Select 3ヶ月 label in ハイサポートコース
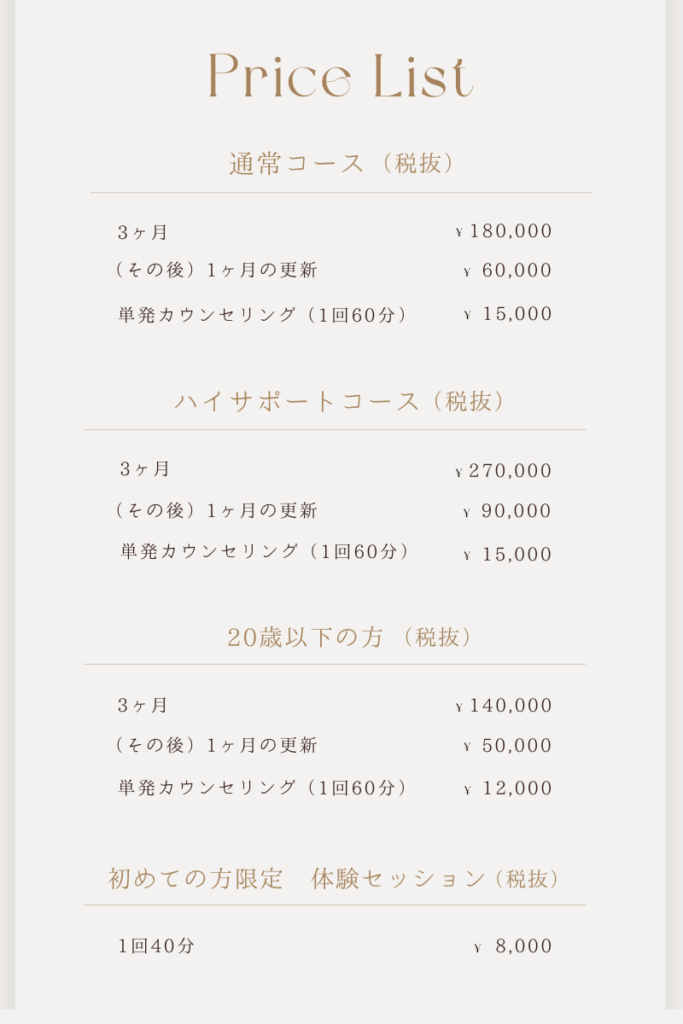The image size is (683, 1024). pyautogui.click(x=144, y=469)
